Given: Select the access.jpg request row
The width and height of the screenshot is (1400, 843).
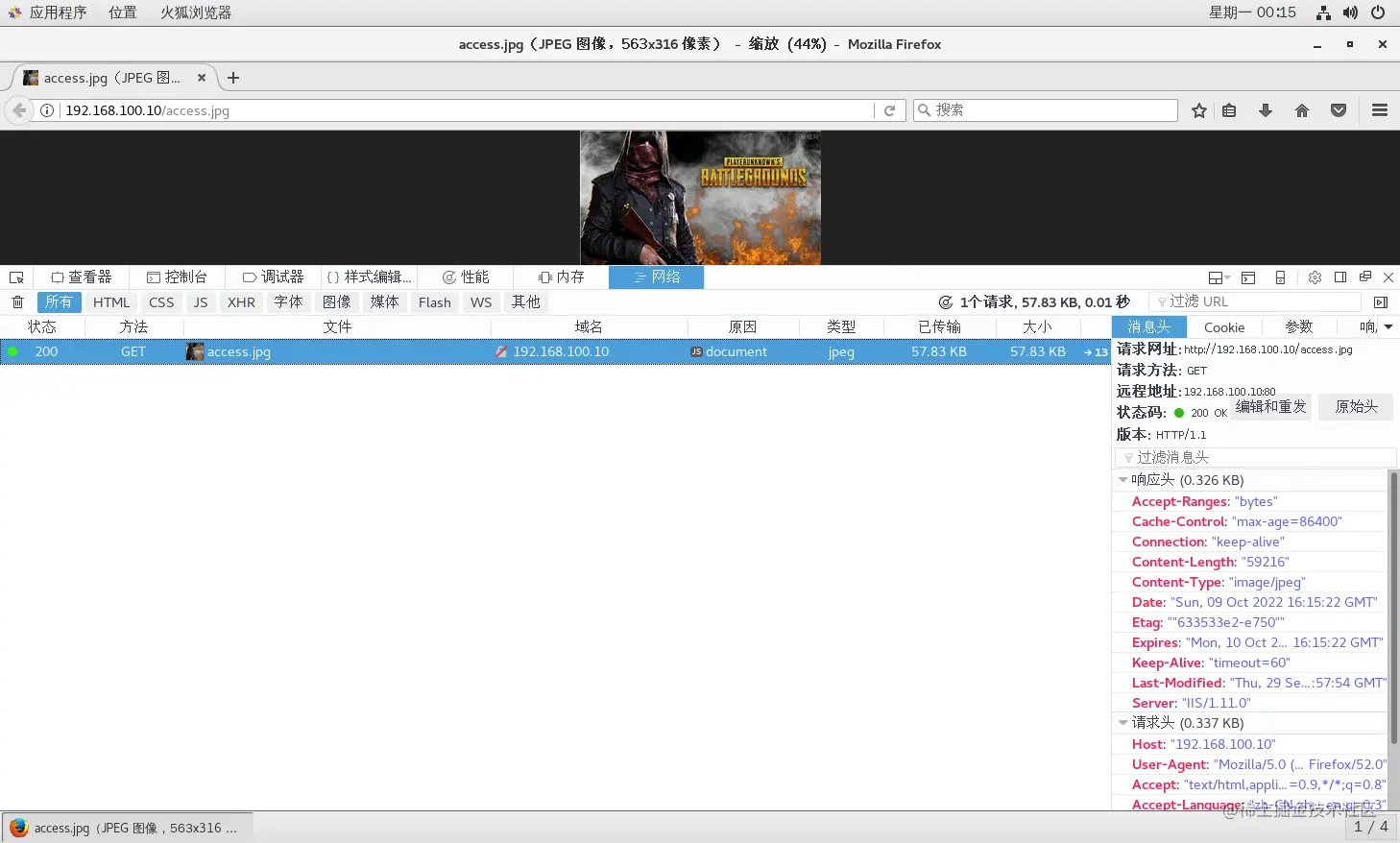Looking at the screenshot, I should pos(555,351).
